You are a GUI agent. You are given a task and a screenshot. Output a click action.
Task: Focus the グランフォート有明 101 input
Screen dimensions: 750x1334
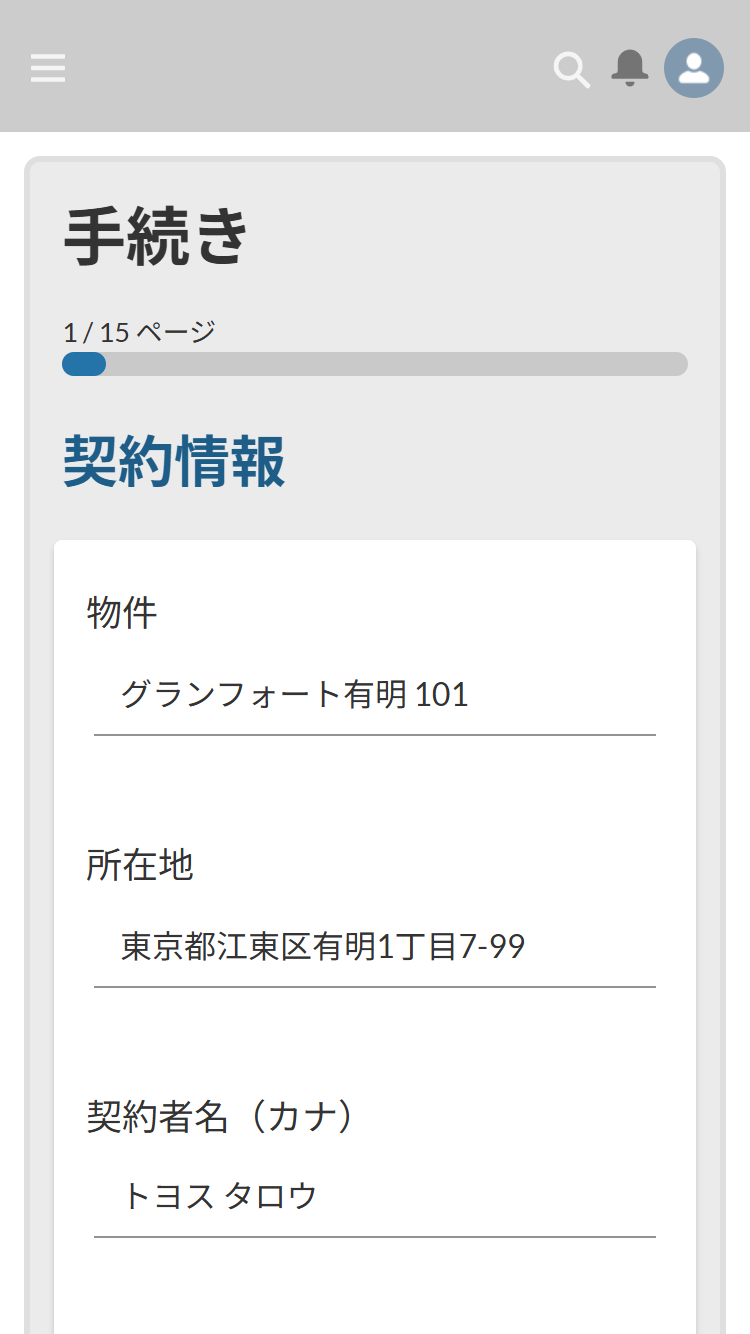tap(374, 694)
